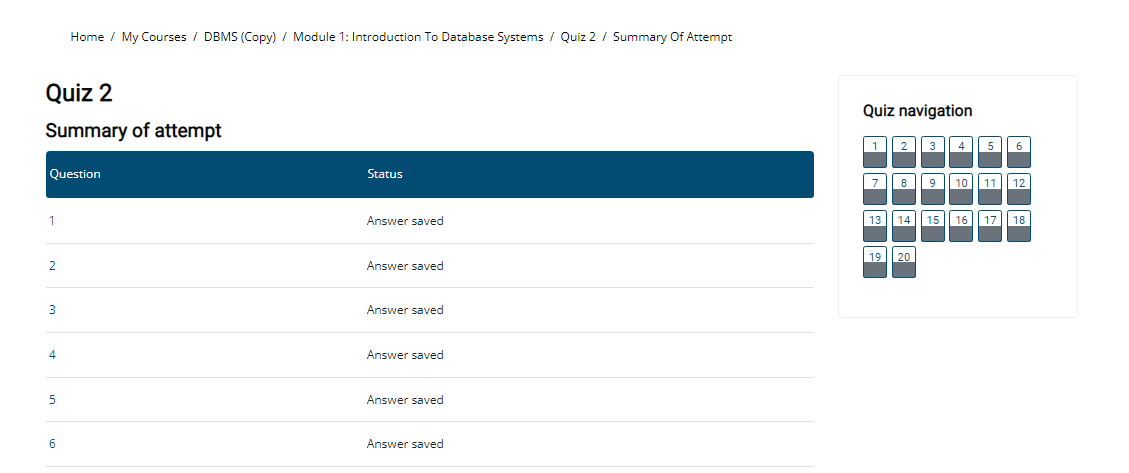Viewport: 1129px width, 473px height.
Task: Click question 4 navigation tile
Action: 961,152
